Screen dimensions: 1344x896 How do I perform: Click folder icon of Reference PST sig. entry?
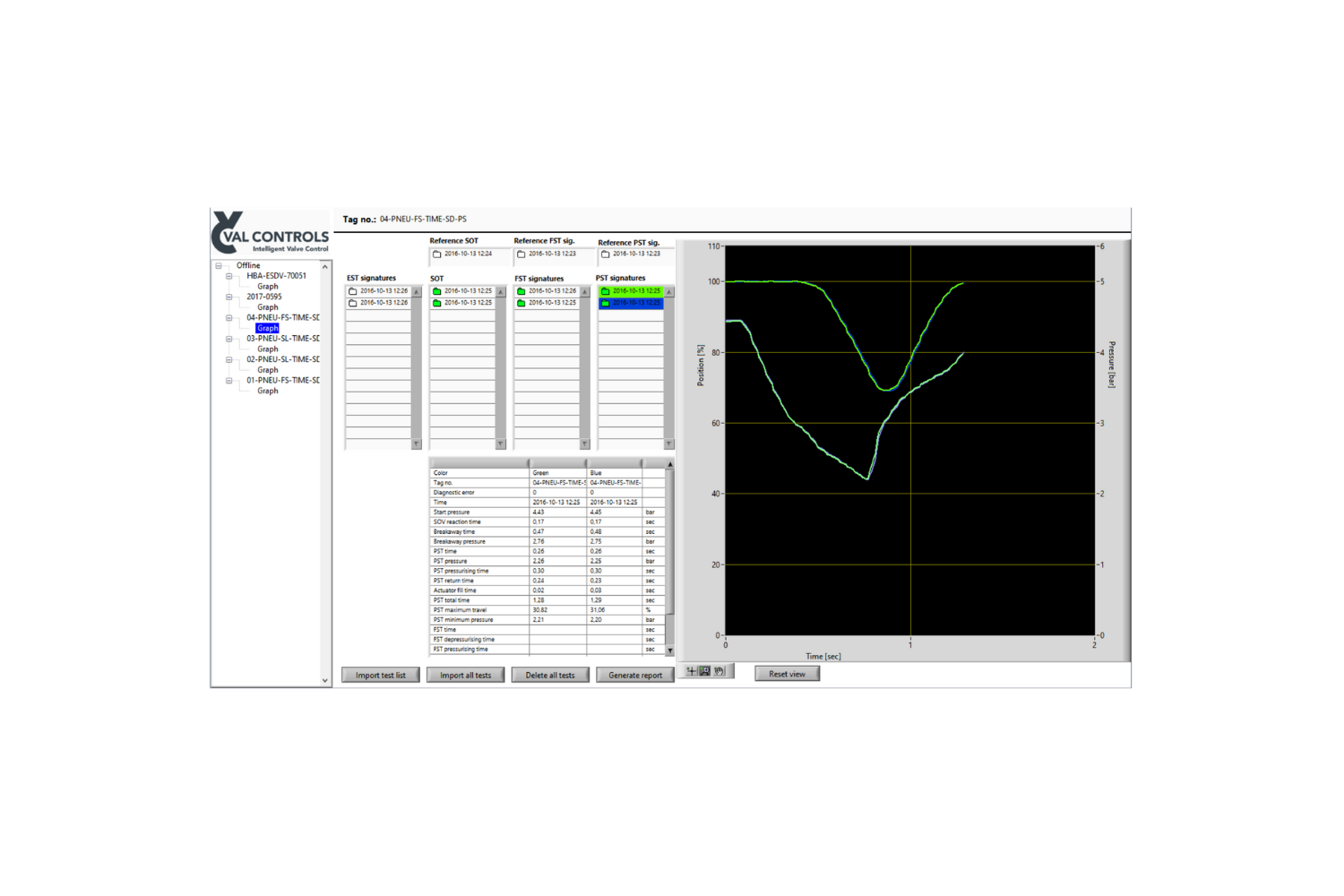606,254
